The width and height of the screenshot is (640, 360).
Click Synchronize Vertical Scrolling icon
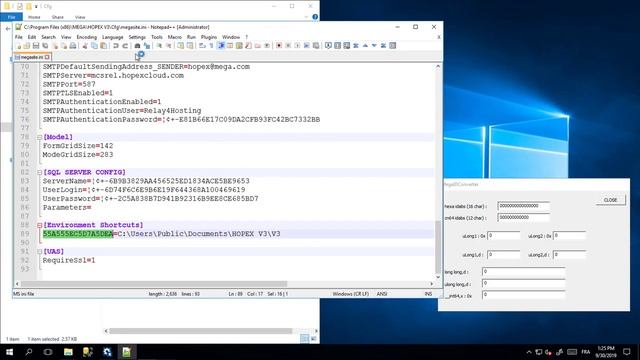[180, 46]
